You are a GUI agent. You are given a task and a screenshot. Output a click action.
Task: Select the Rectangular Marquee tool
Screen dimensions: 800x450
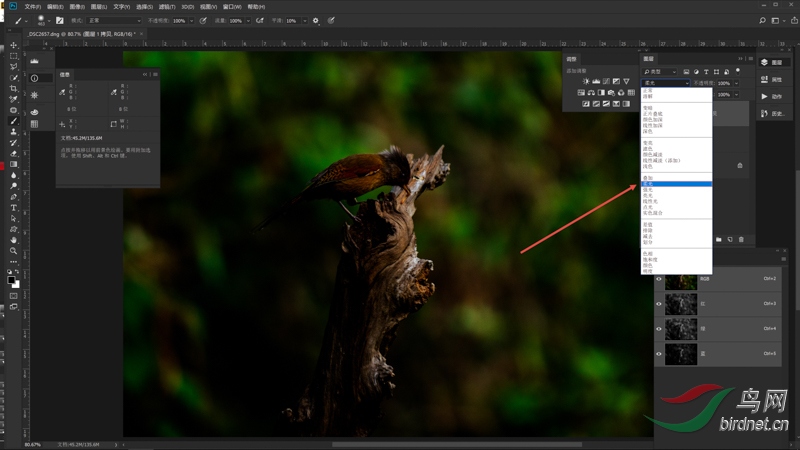(14, 56)
